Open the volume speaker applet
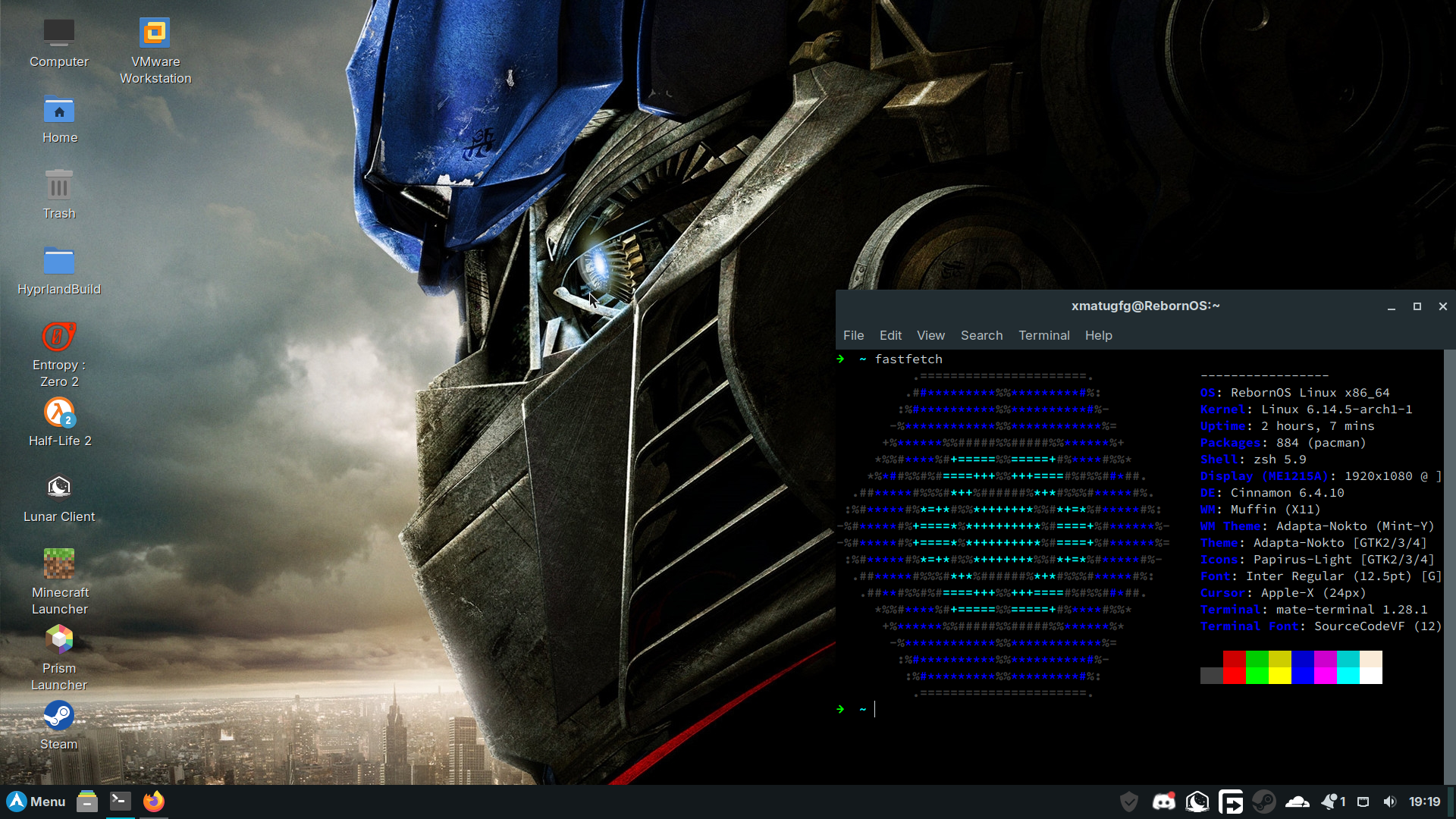The width and height of the screenshot is (1456, 819). [x=1389, y=802]
